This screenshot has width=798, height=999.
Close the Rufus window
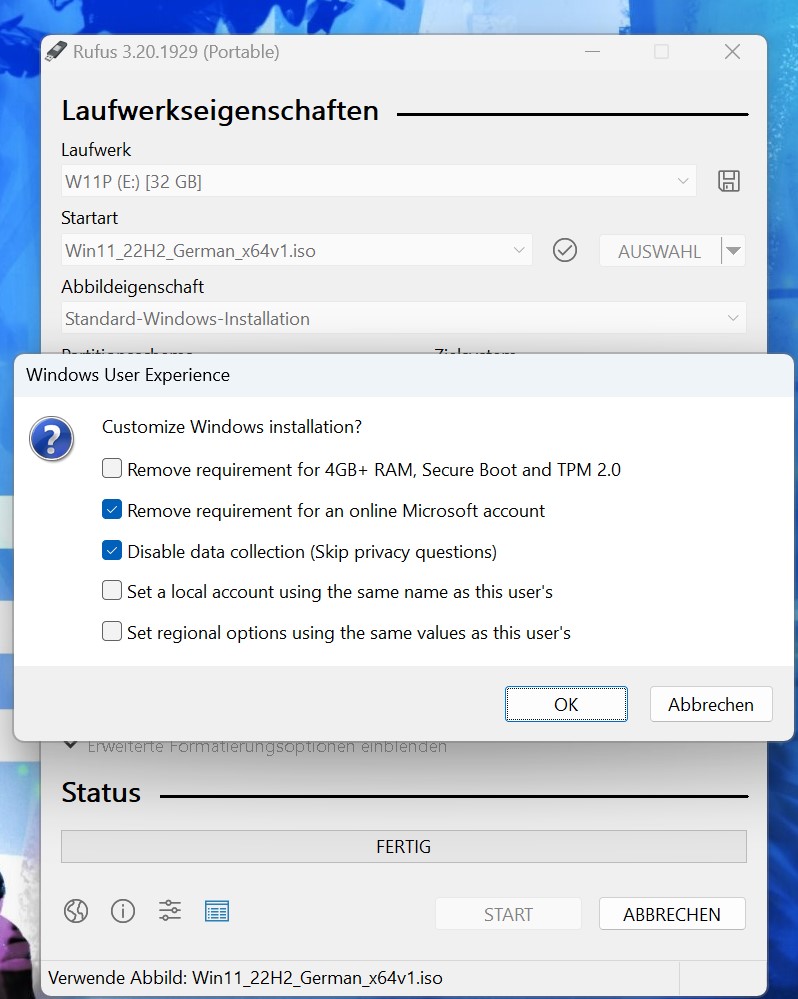[732, 52]
